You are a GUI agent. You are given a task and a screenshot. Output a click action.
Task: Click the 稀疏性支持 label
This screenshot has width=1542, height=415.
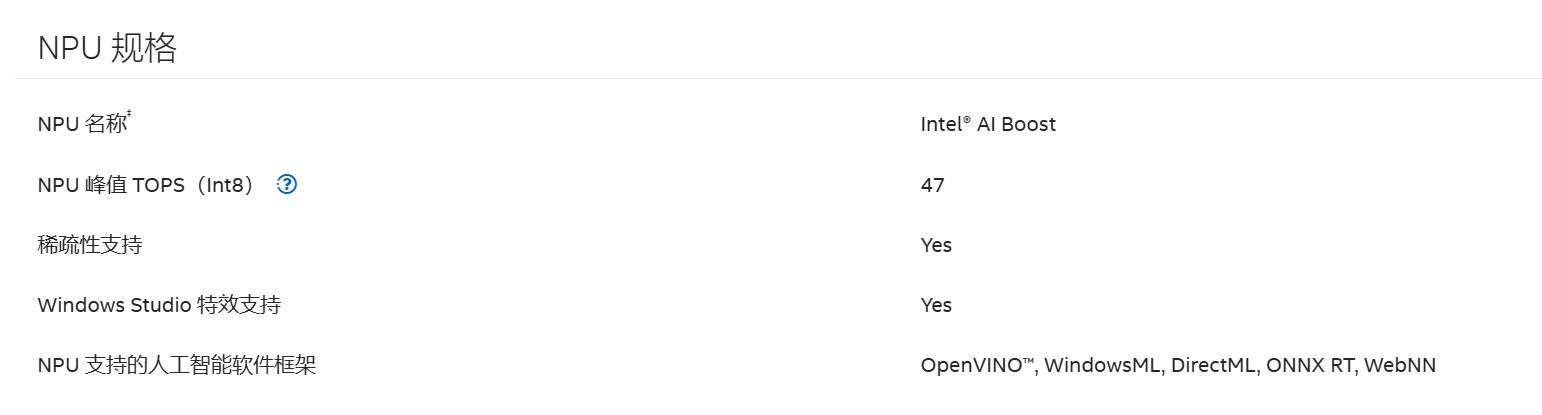90,245
